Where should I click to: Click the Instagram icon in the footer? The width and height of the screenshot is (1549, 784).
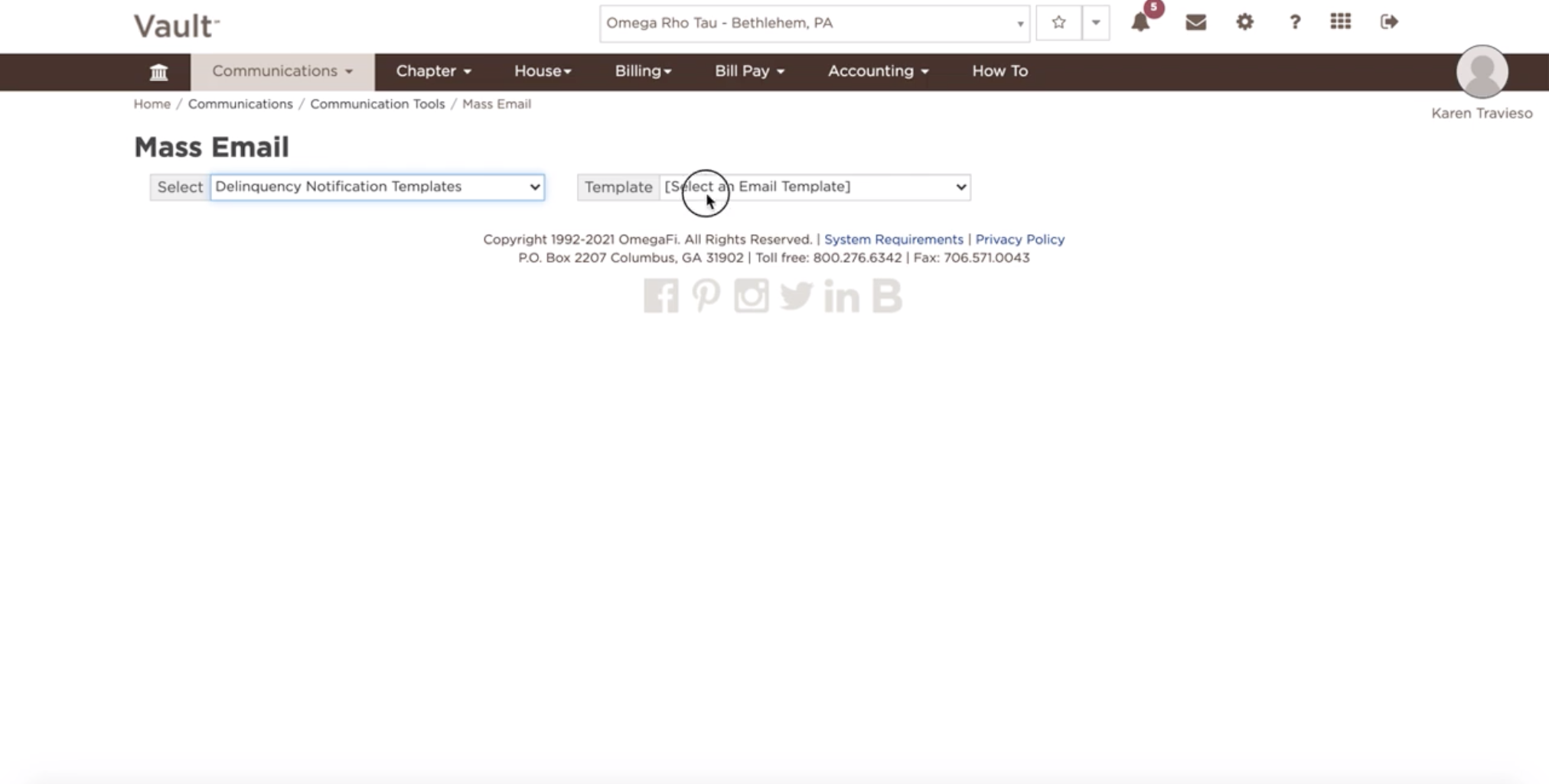[x=751, y=297]
